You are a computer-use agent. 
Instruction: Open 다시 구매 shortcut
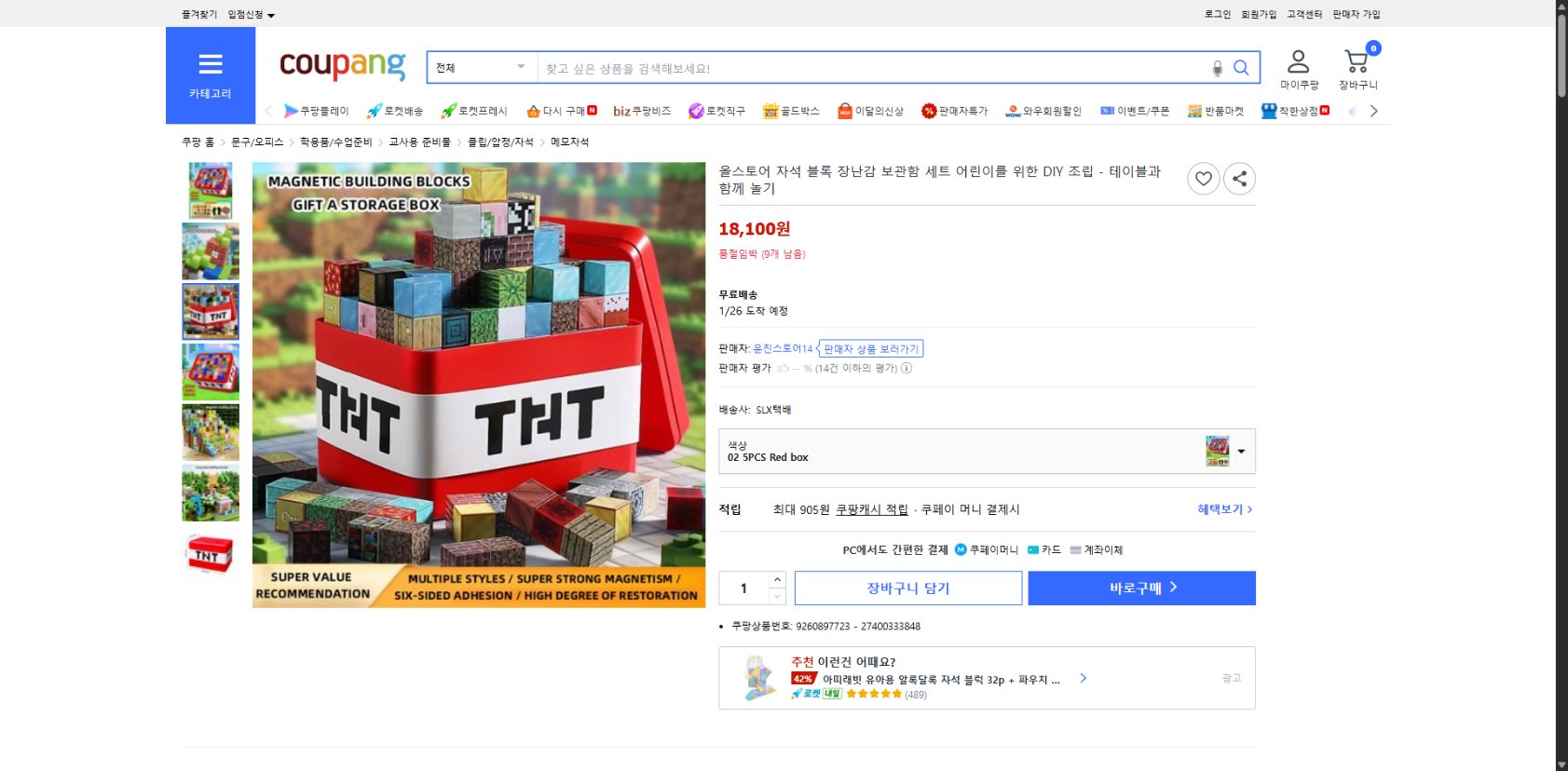[x=562, y=111]
